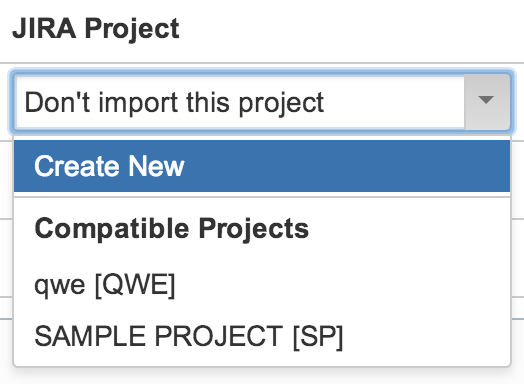Close the suggestions via the down-caret button
Viewport: 524px width, 384px height.
pyautogui.click(x=487, y=102)
